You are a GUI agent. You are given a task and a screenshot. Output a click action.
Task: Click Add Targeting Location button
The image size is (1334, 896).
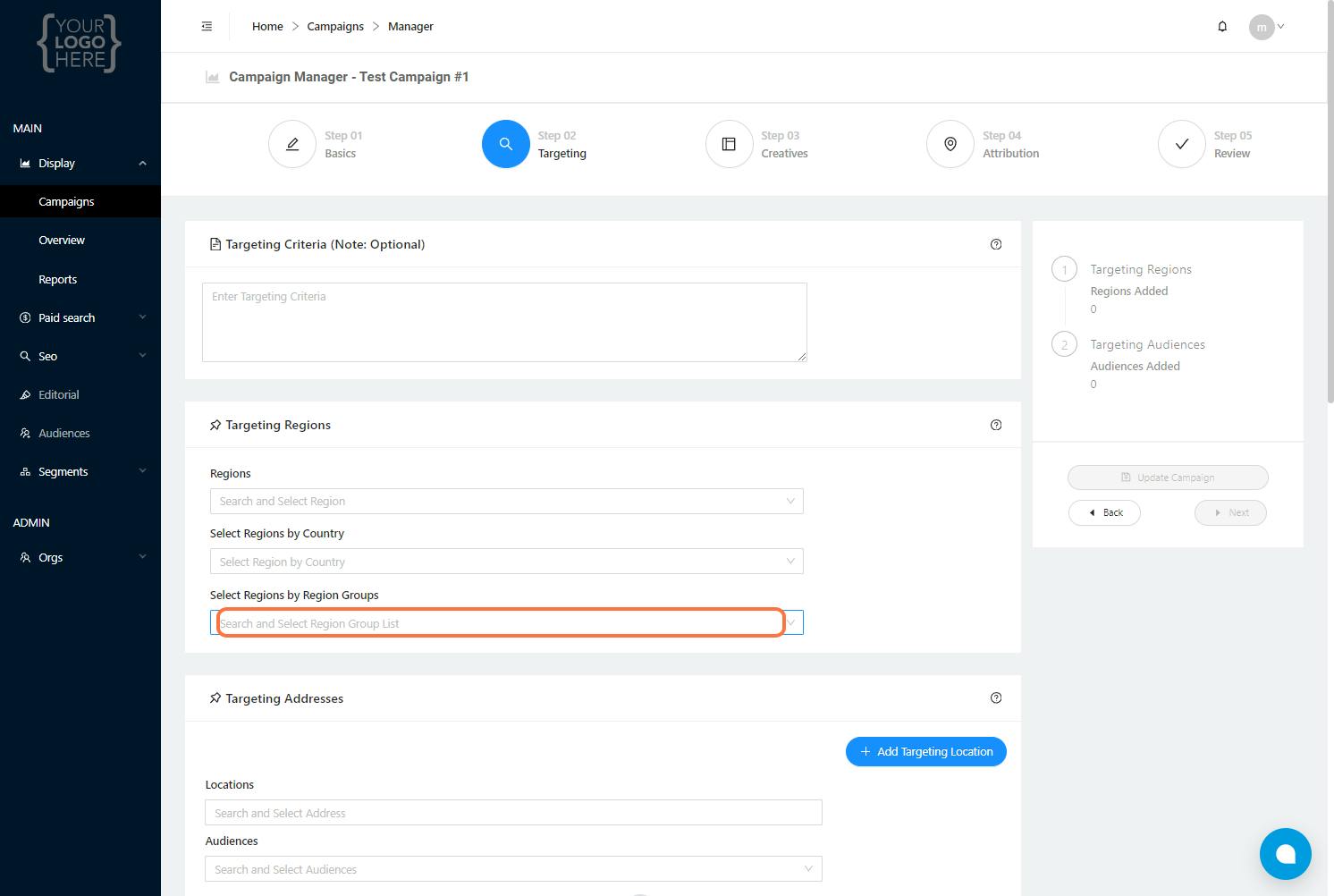(926, 751)
